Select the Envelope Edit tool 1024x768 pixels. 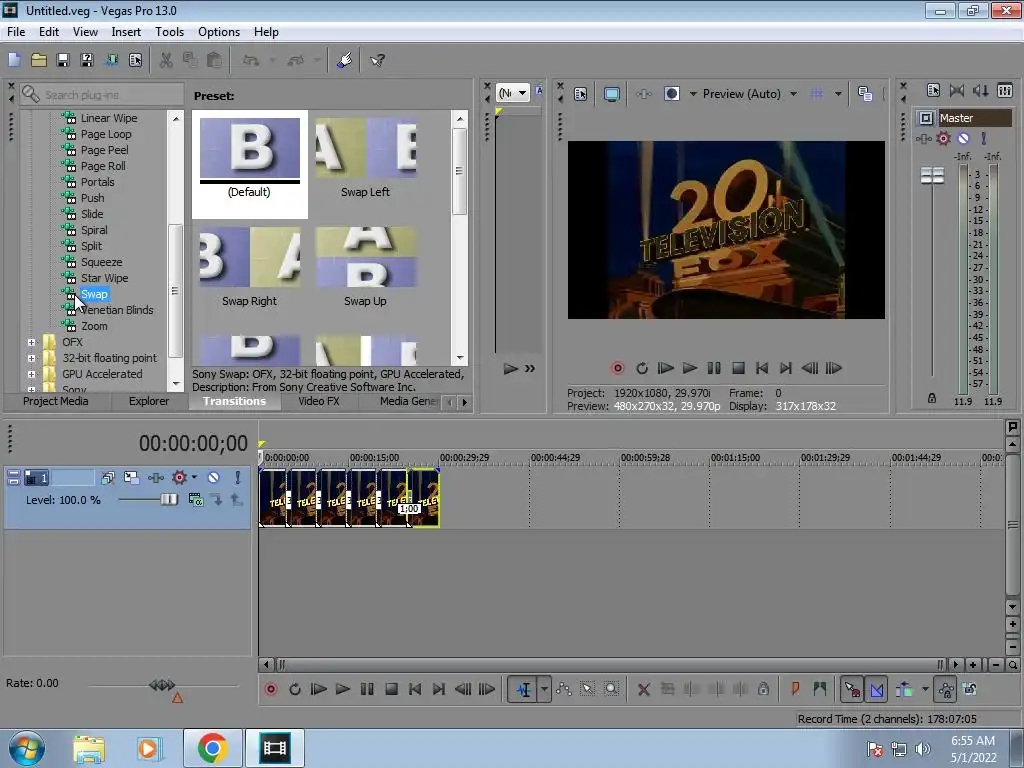[564, 689]
